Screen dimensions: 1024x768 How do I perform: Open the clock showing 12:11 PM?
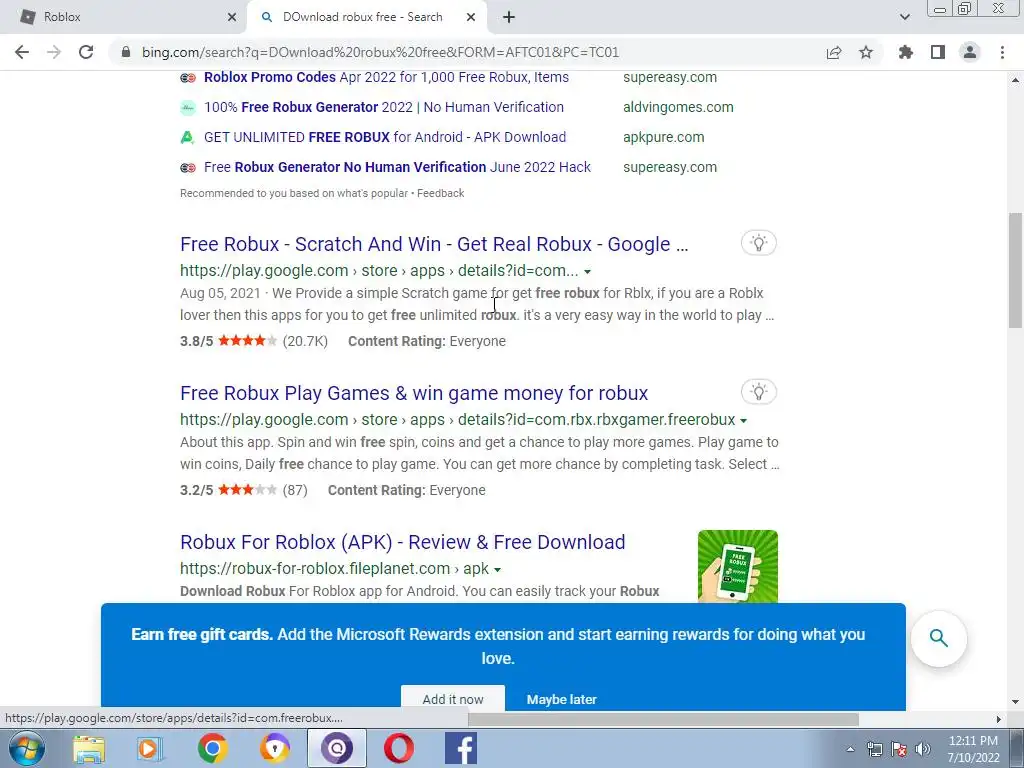(x=973, y=749)
